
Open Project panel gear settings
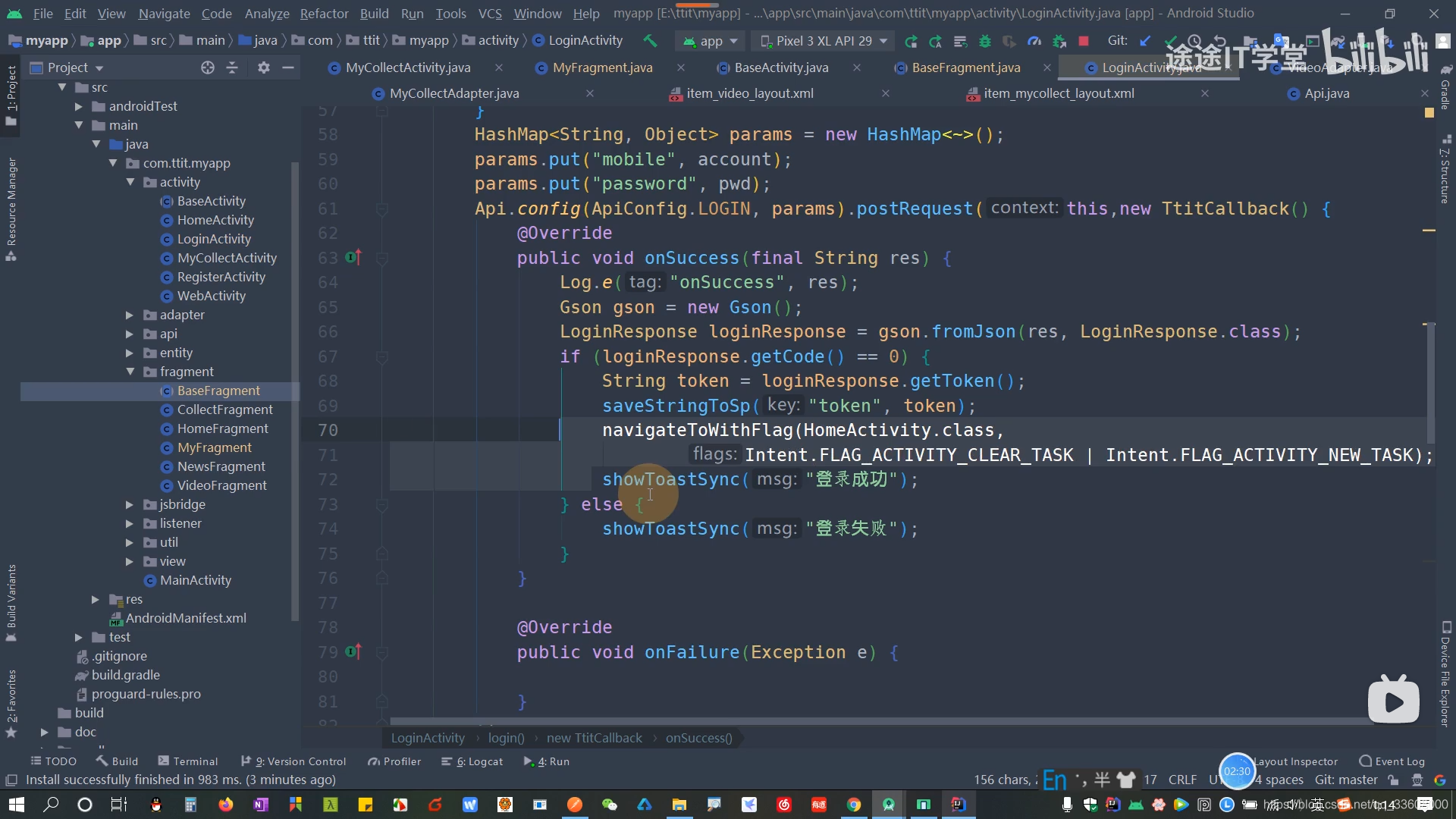(263, 67)
